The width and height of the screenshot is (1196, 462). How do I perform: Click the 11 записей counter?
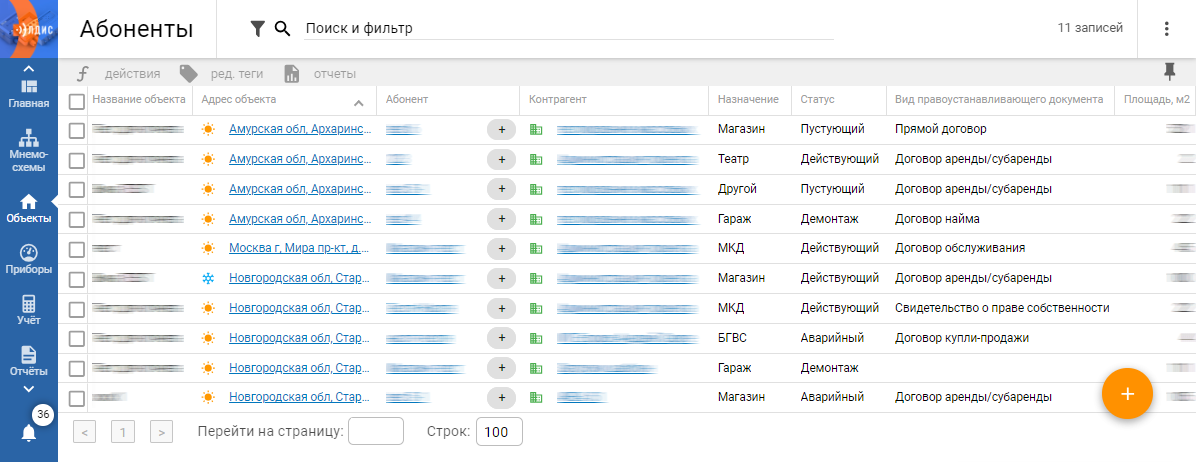[x=1090, y=28]
